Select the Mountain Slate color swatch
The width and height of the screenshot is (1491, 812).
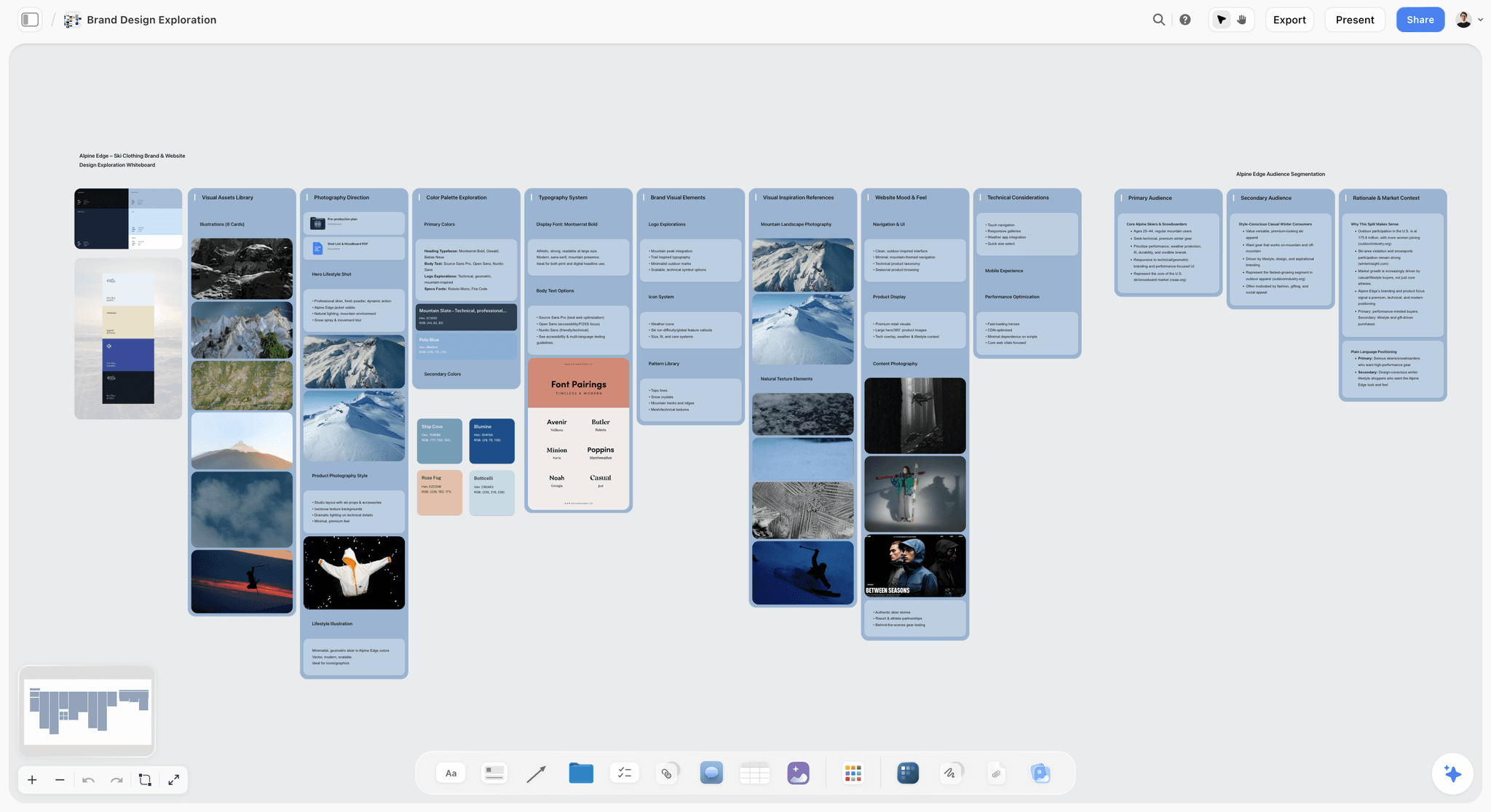coord(466,317)
